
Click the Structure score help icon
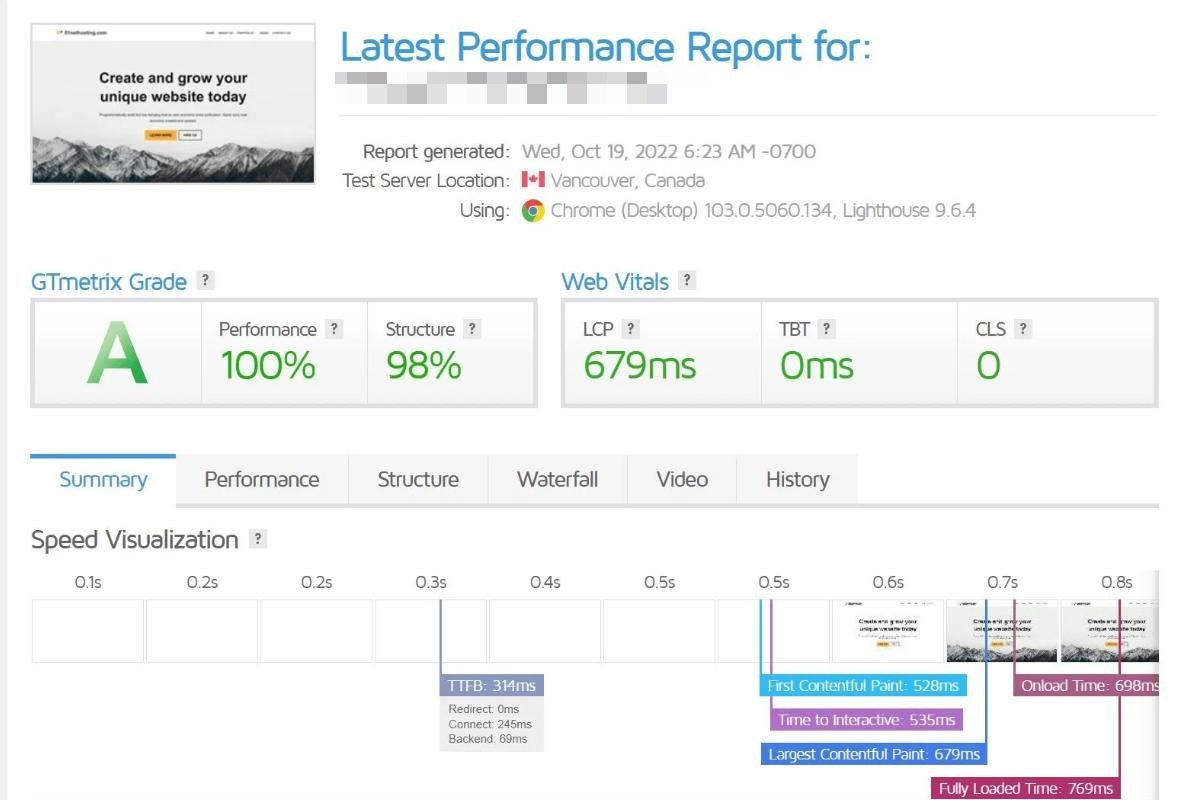point(472,329)
